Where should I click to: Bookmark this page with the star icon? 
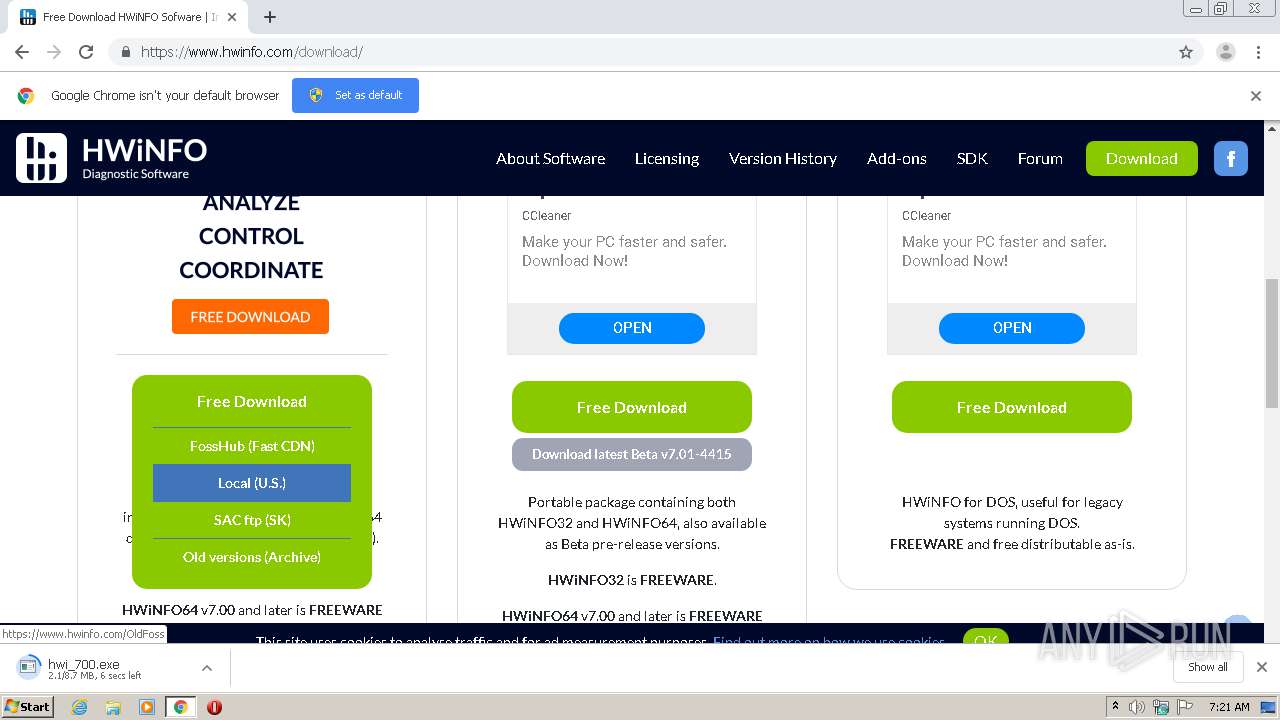(1186, 52)
